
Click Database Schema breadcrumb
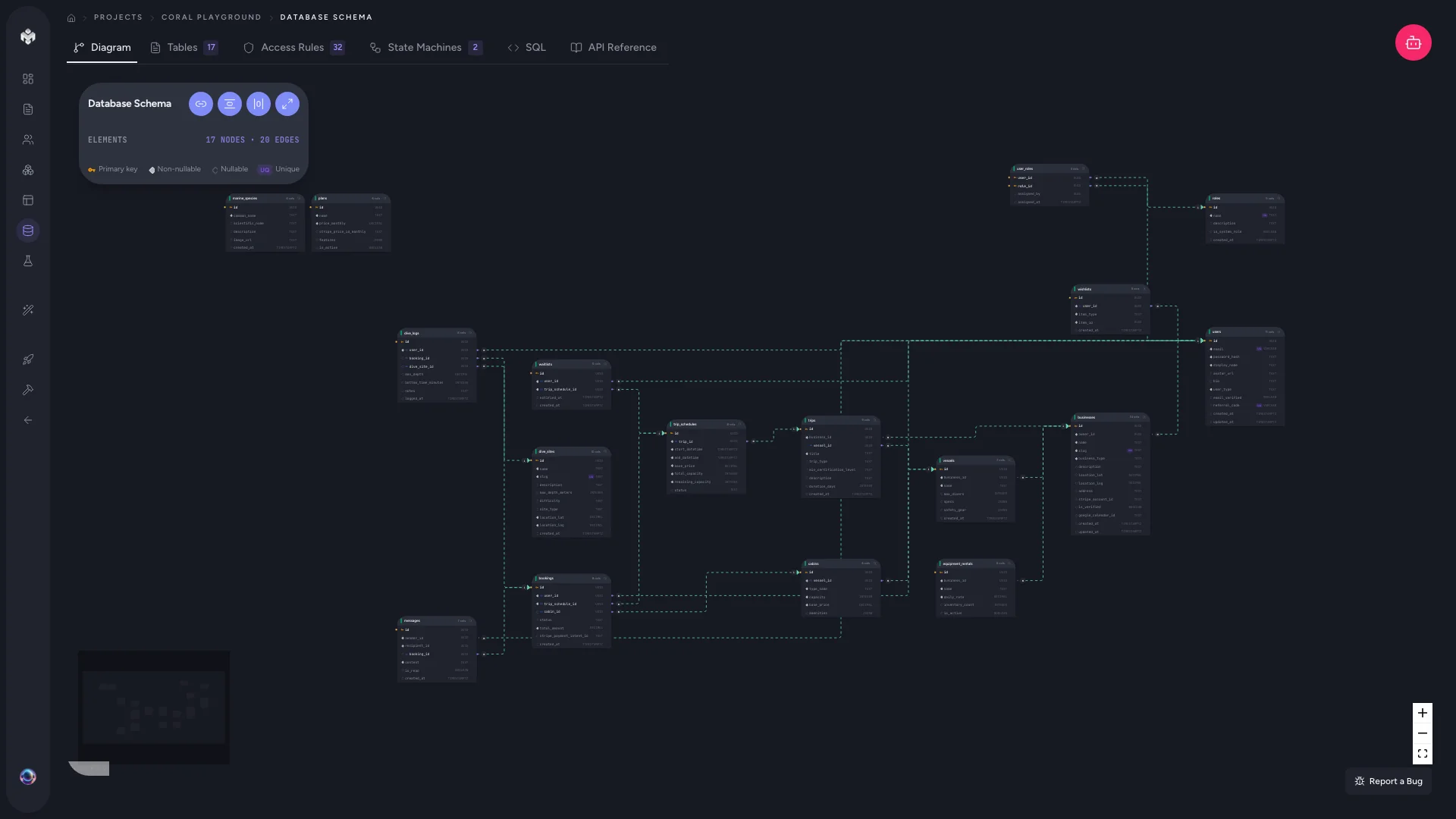coord(326,17)
